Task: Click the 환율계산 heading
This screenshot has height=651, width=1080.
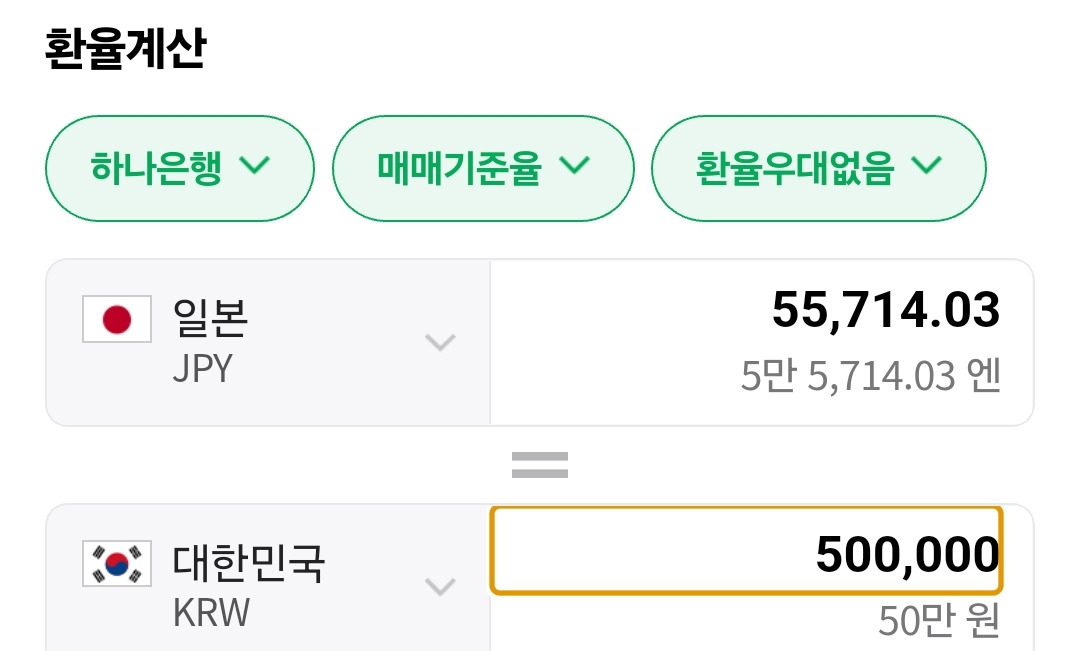Action: 125,49
